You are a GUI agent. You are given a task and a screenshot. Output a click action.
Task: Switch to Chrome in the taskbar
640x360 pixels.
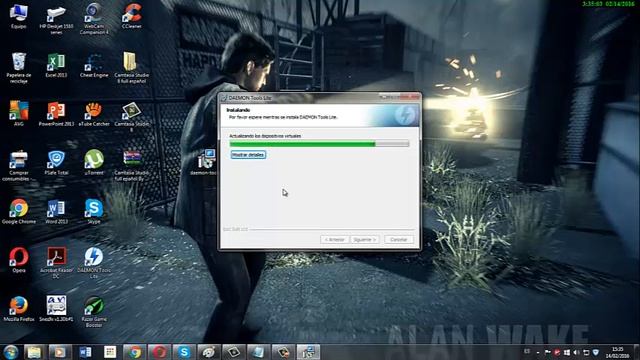pos(134,352)
